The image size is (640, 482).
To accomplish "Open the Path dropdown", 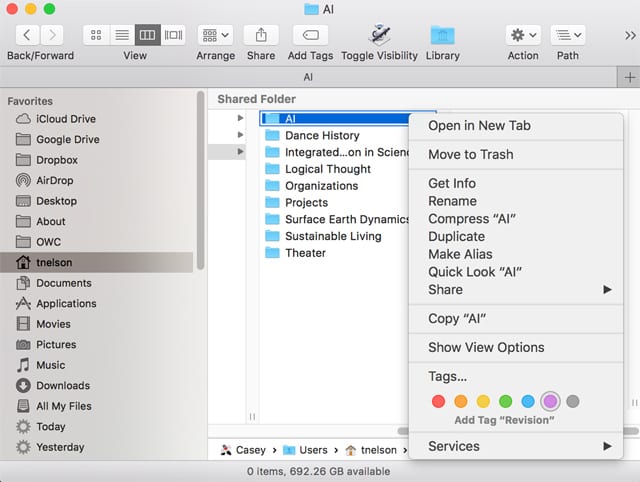I will pos(568,35).
